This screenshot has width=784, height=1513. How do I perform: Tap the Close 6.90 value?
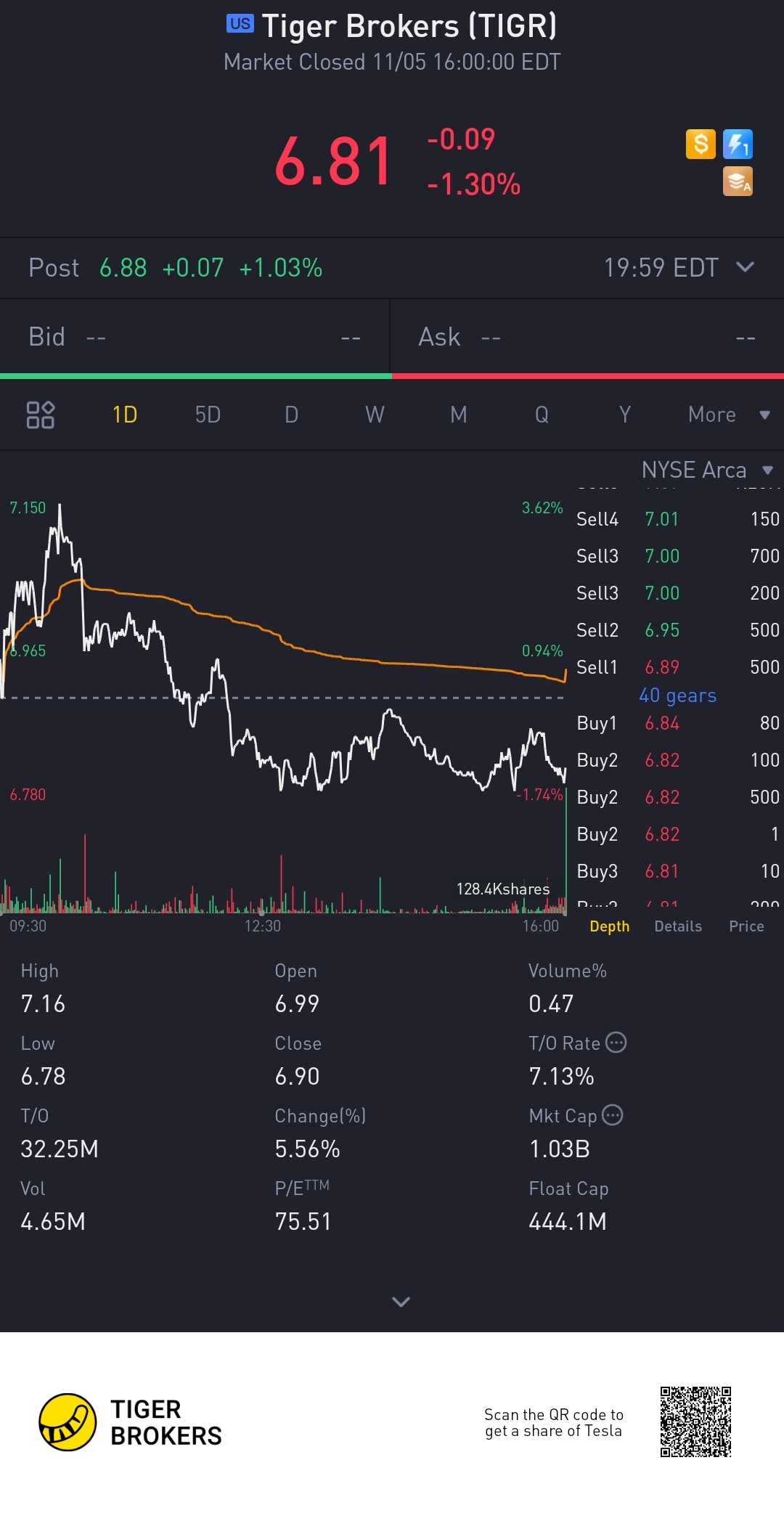coord(297,1077)
